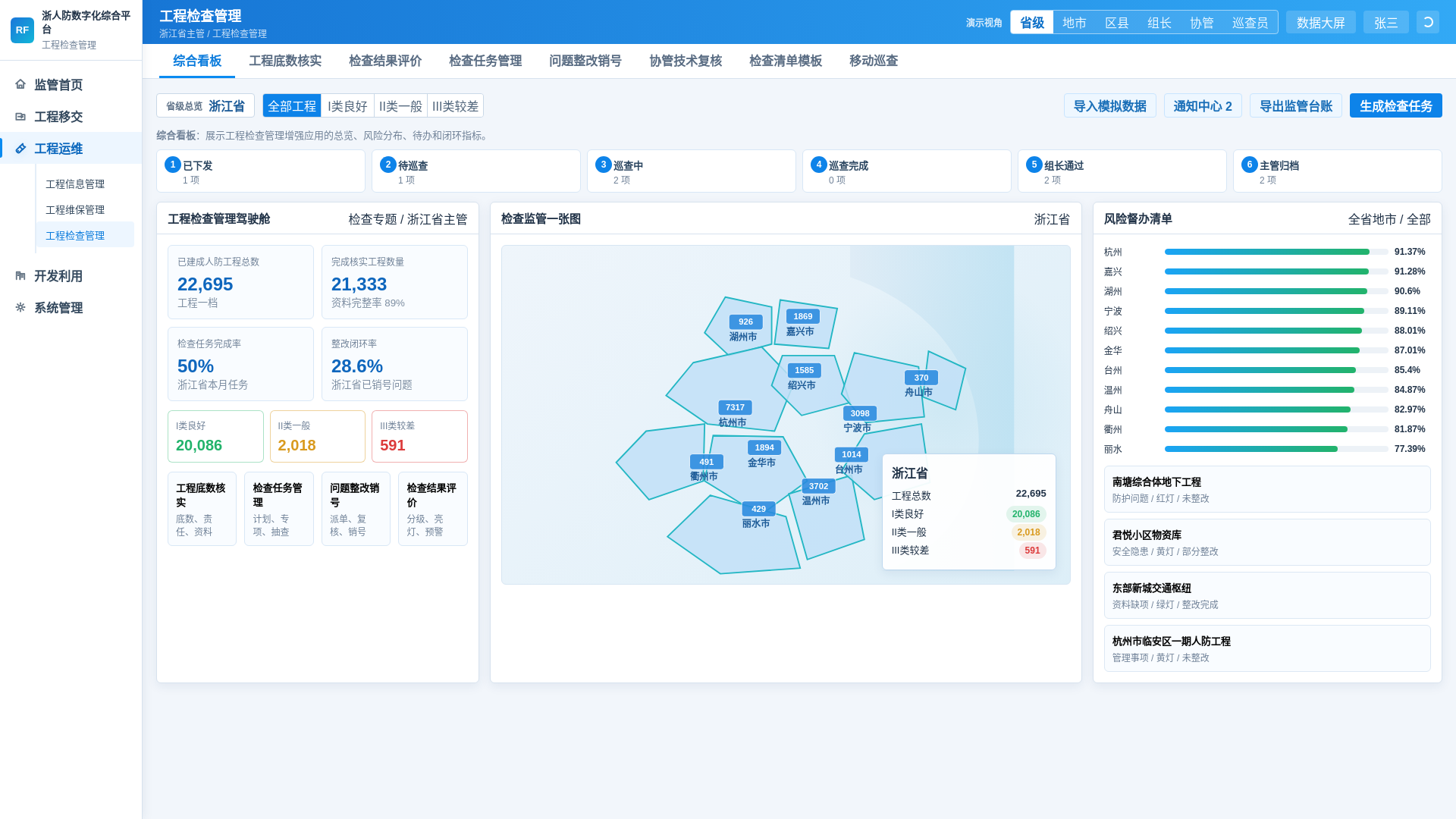Switch demo view to 地市

[1074, 22]
